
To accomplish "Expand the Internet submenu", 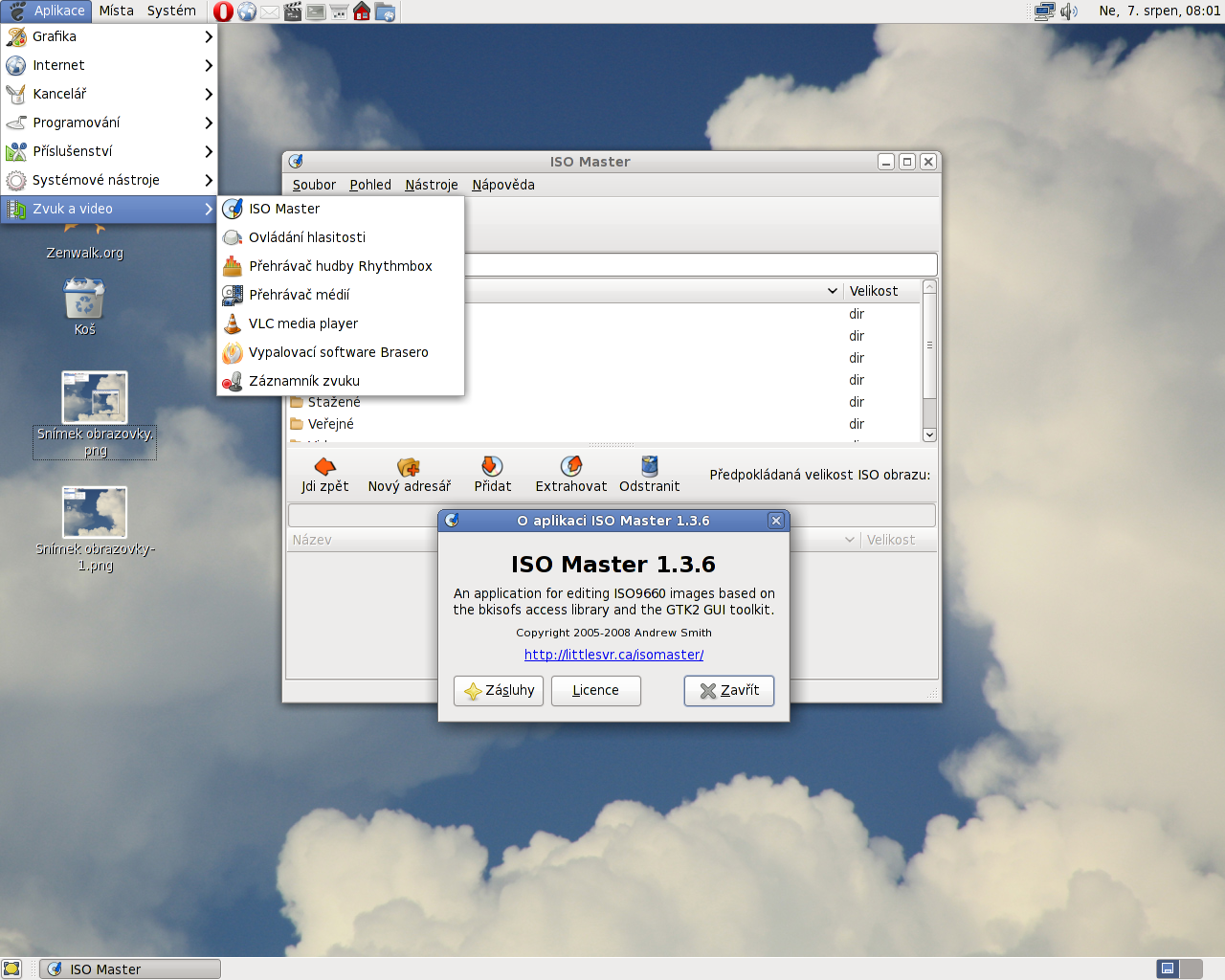I will (x=109, y=65).
